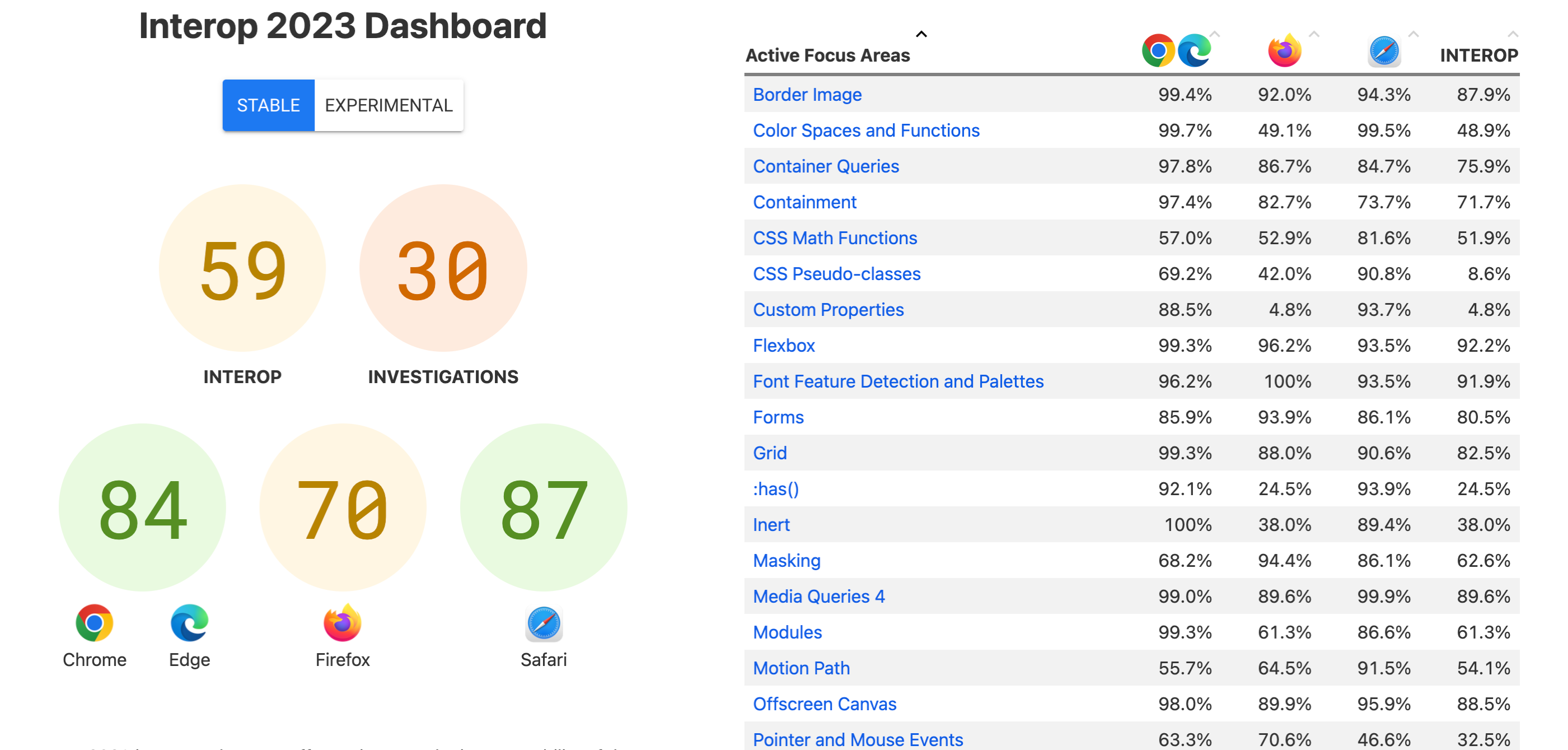
Task: Click the Firefox icon in the table header
Action: click(x=1285, y=50)
